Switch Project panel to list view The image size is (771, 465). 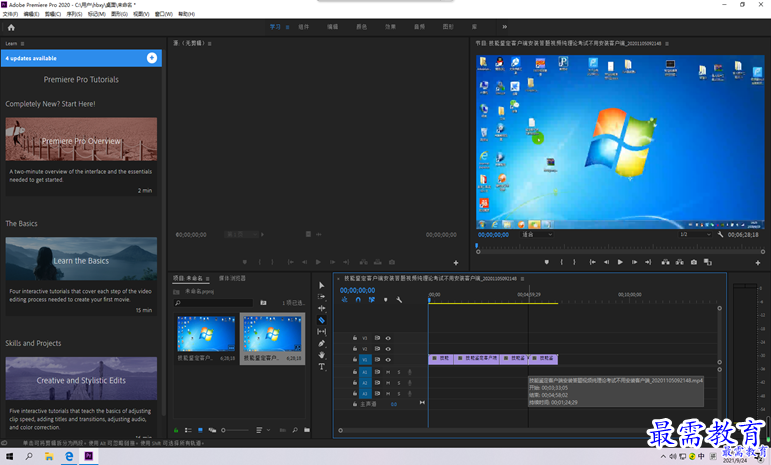click(x=188, y=430)
